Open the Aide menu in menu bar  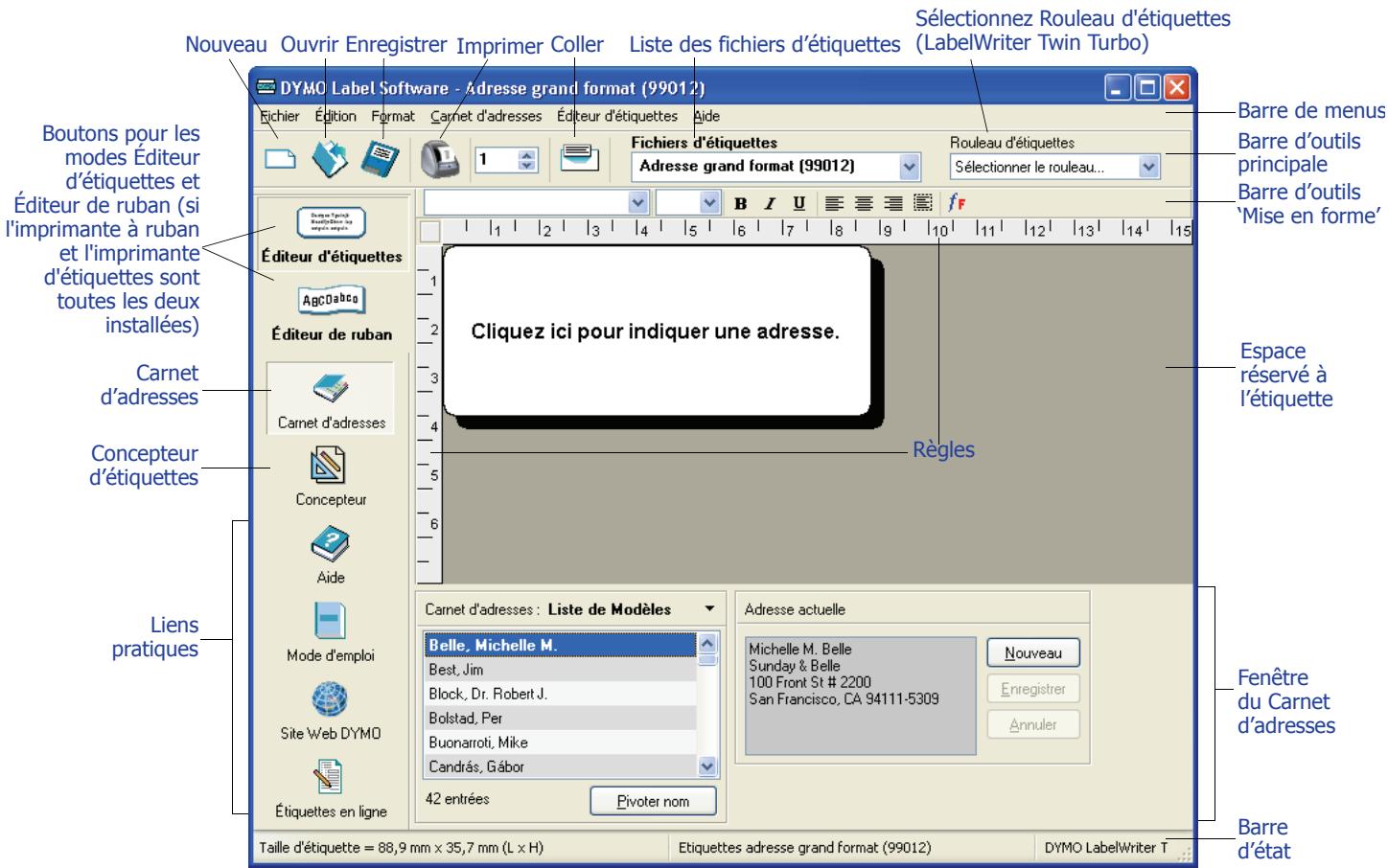tap(706, 116)
